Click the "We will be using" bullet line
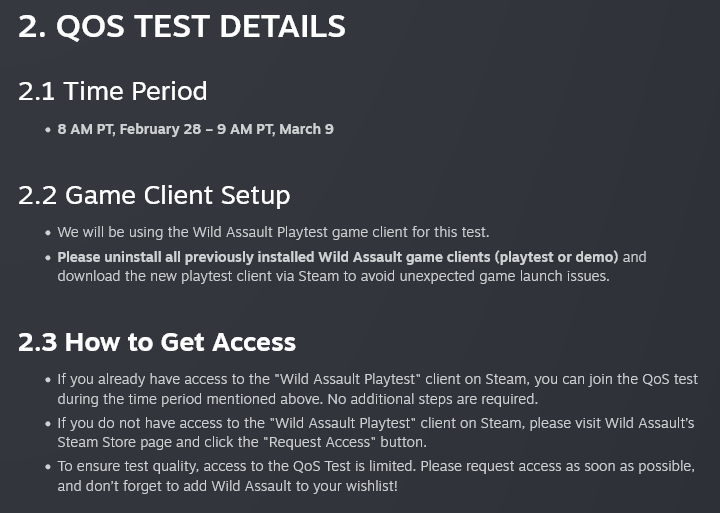The height and width of the screenshot is (513, 720). tap(110, 232)
